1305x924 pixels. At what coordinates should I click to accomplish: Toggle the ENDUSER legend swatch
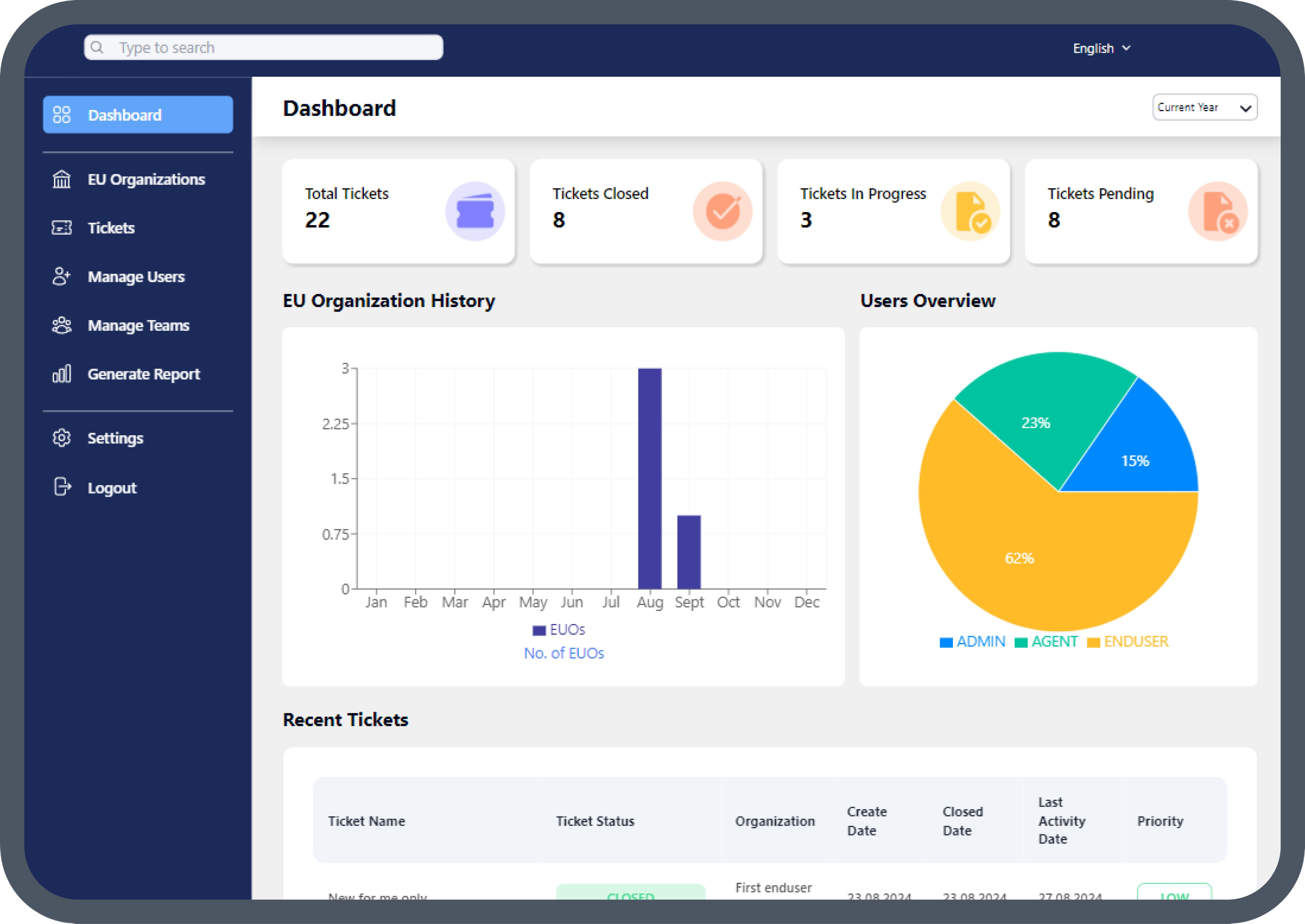pos(1093,642)
